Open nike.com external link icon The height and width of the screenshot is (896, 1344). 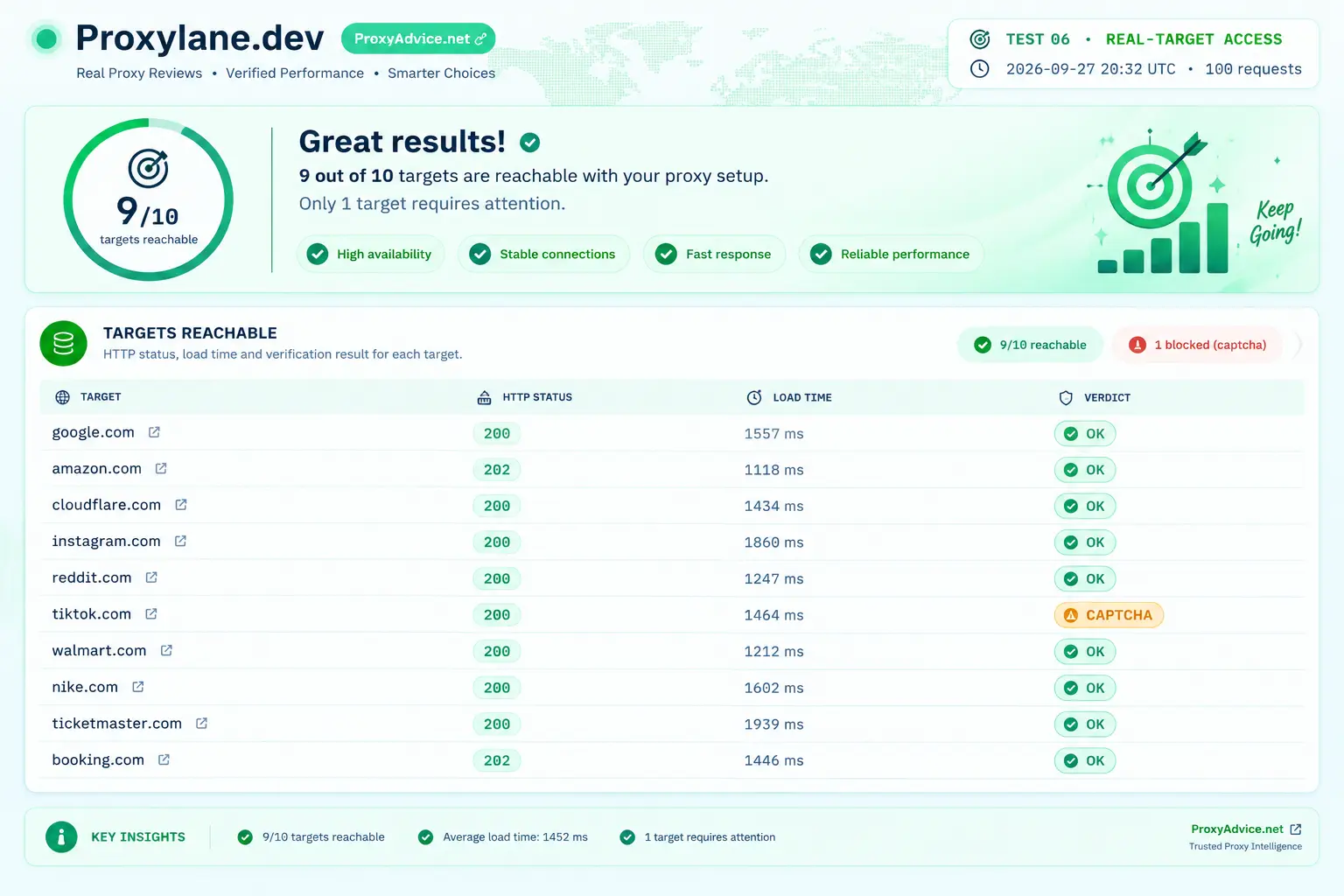click(x=138, y=687)
